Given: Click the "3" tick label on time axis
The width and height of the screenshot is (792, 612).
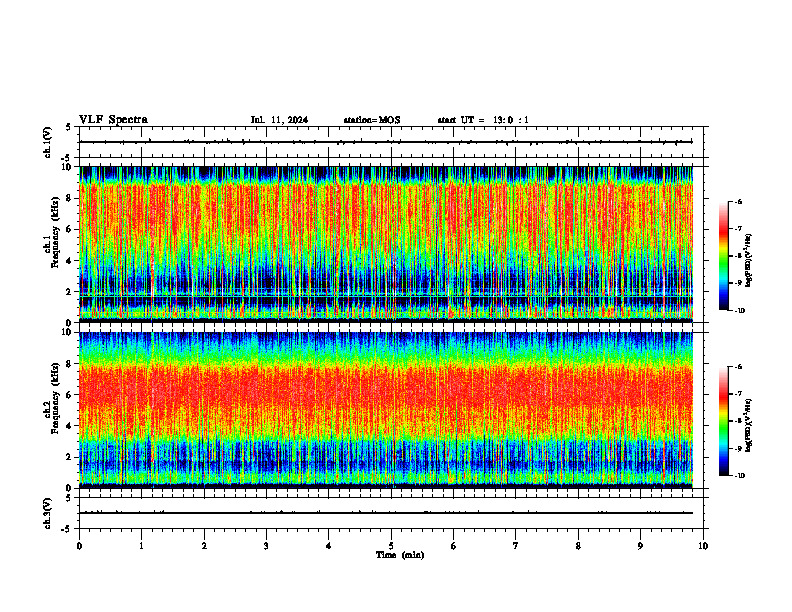Looking at the screenshot, I should pyautogui.click(x=266, y=546).
